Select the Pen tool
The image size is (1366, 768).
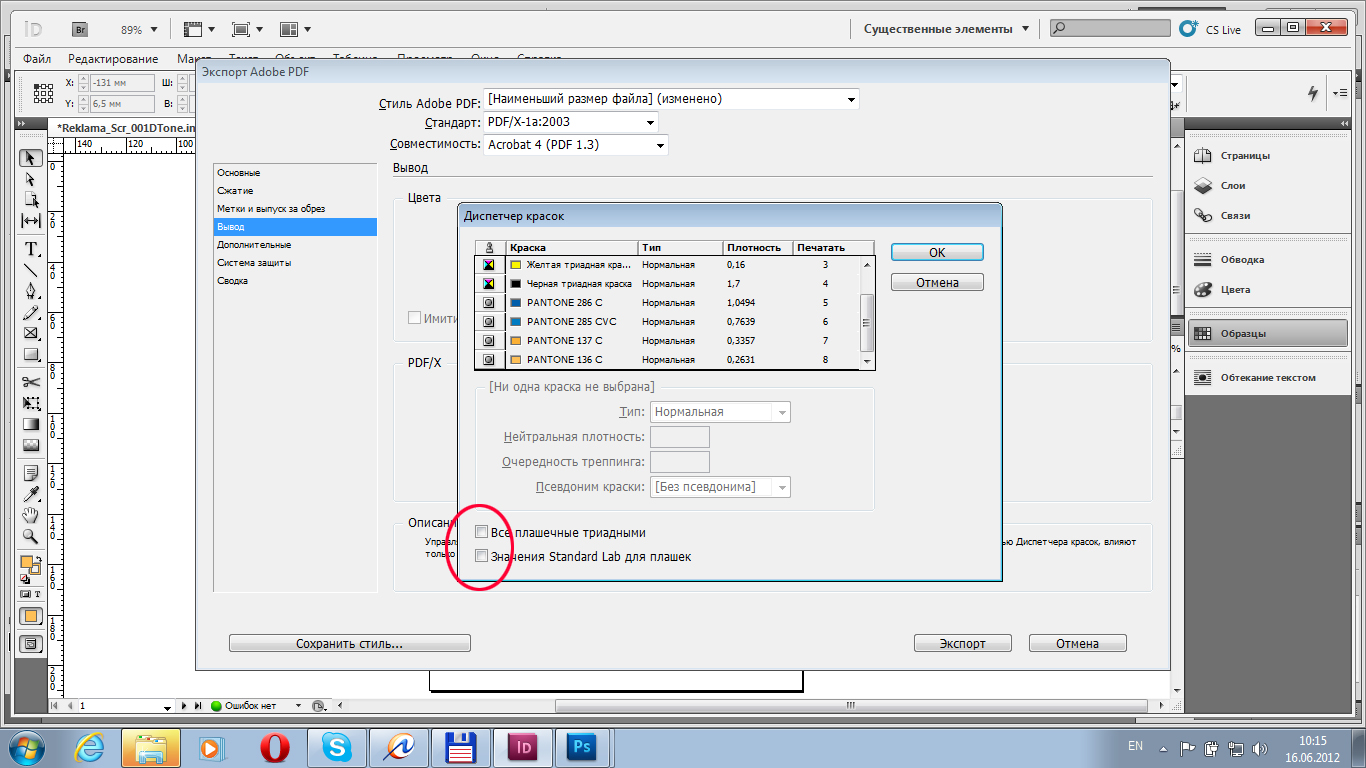click(x=31, y=291)
